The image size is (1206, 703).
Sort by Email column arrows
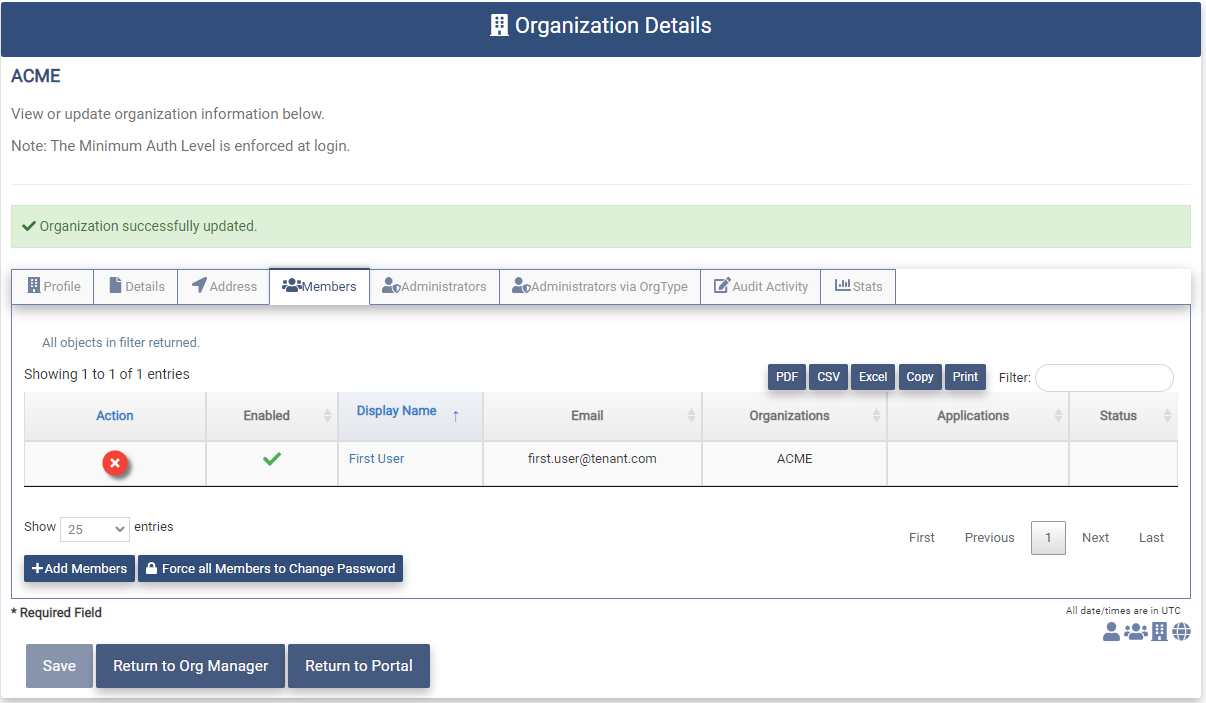(691, 416)
